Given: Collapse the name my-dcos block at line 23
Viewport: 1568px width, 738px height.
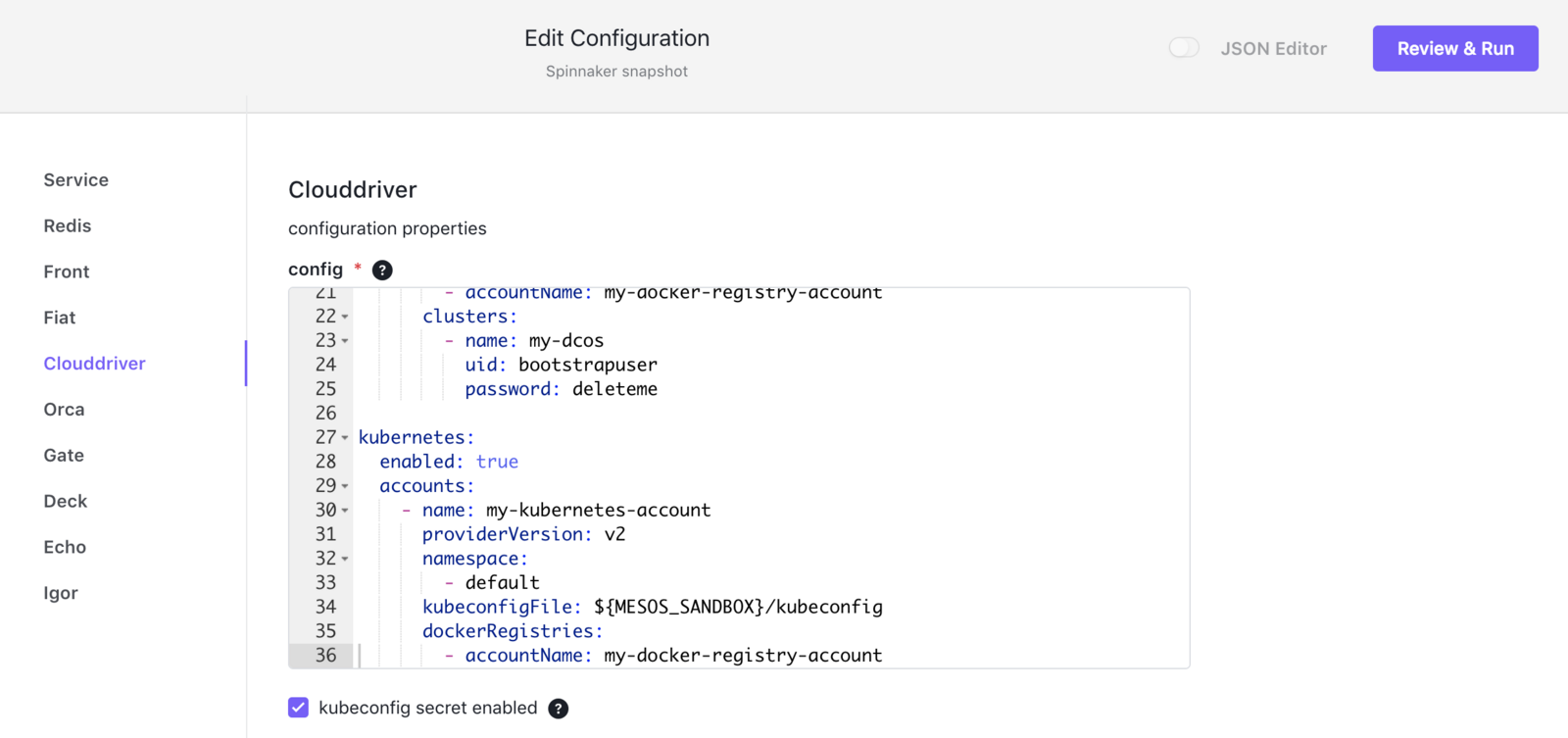Looking at the screenshot, I should [x=345, y=341].
